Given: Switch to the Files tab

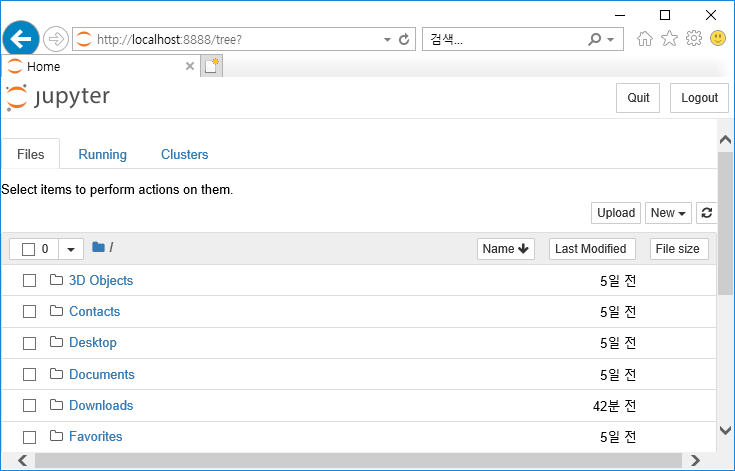Looking at the screenshot, I should coord(30,154).
